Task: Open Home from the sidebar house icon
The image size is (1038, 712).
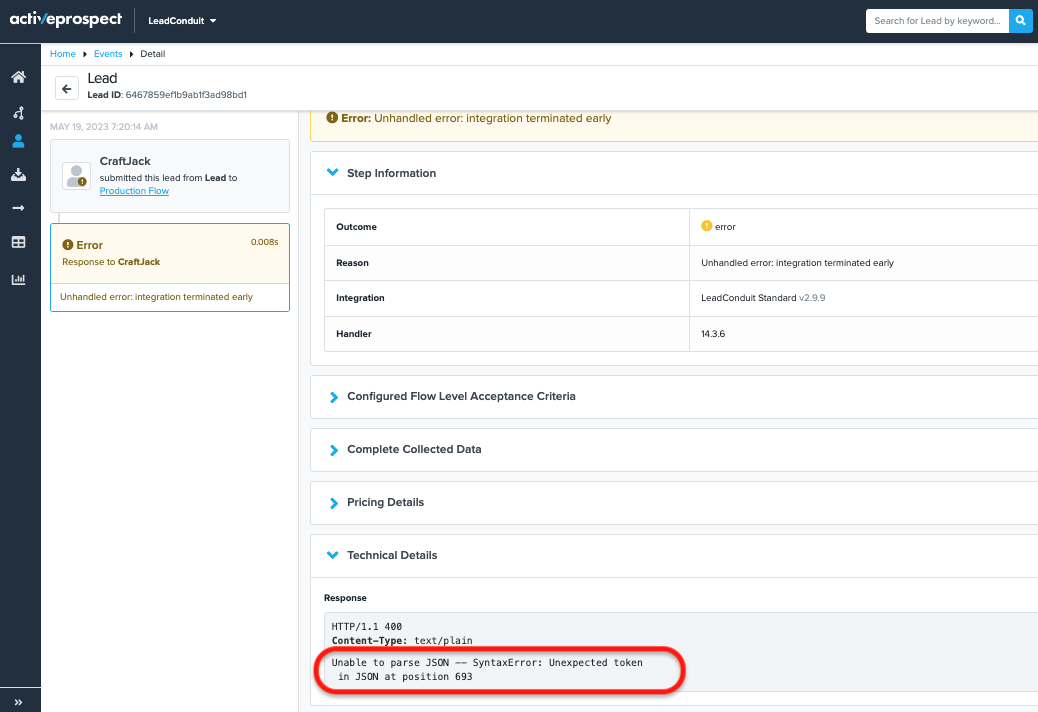Action: (x=19, y=77)
